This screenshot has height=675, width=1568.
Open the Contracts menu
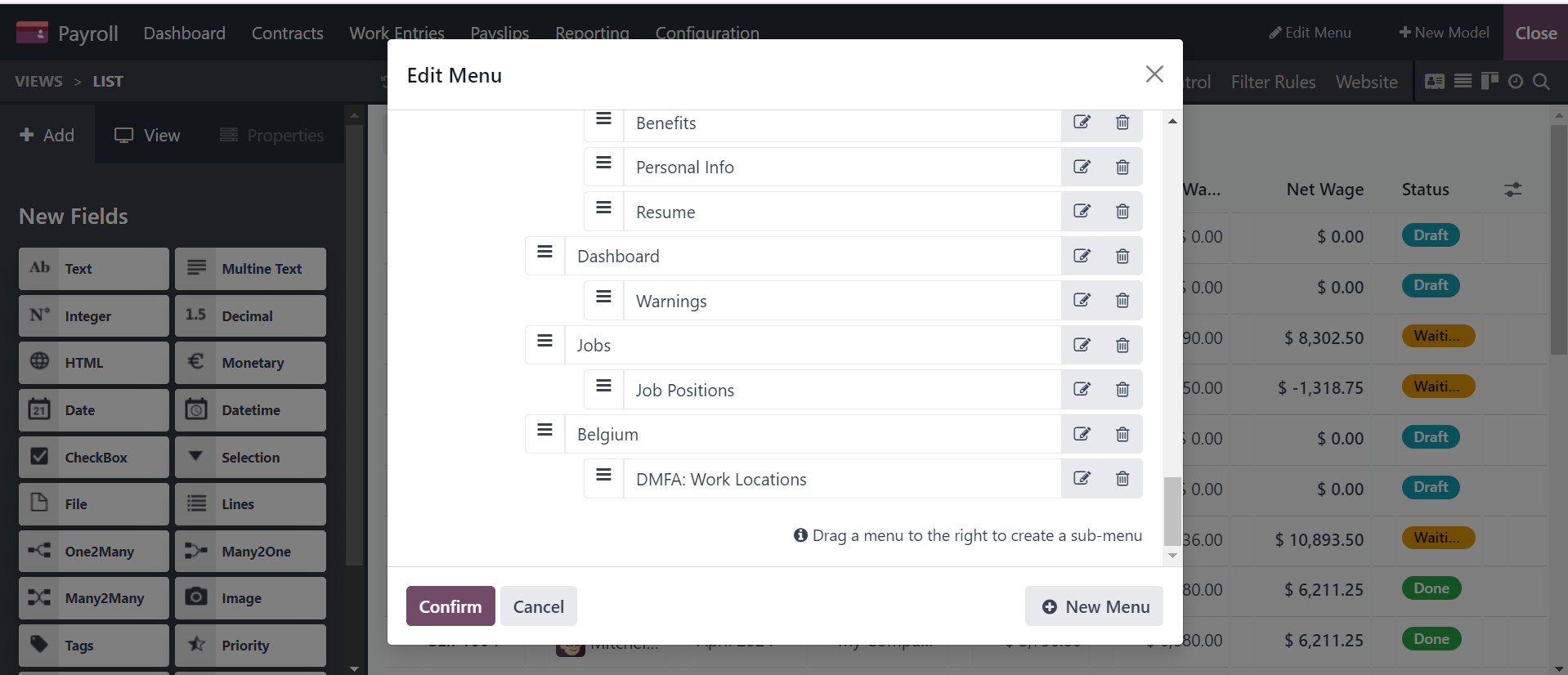click(287, 34)
